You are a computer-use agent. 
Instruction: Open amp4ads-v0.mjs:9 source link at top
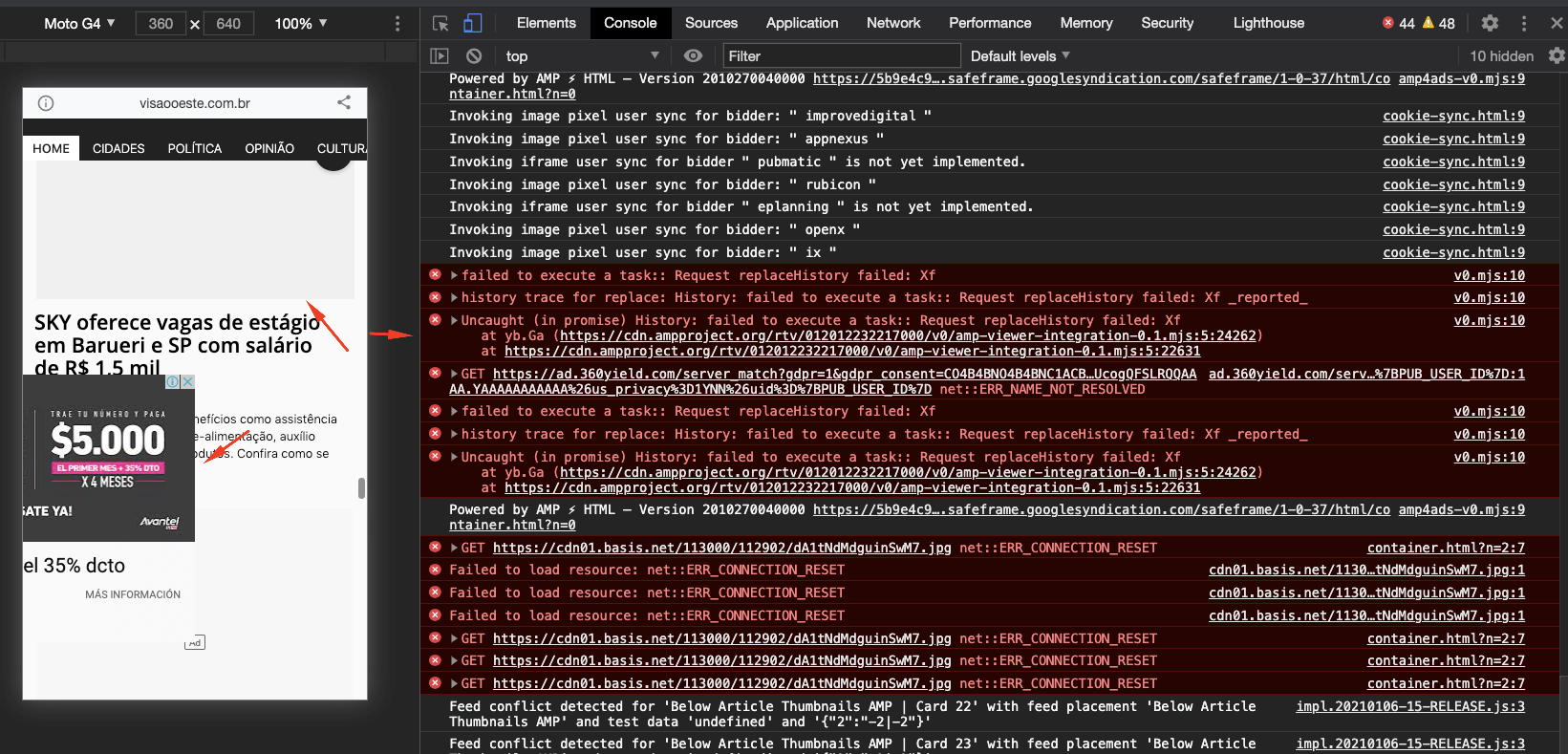(x=1461, y=78)
